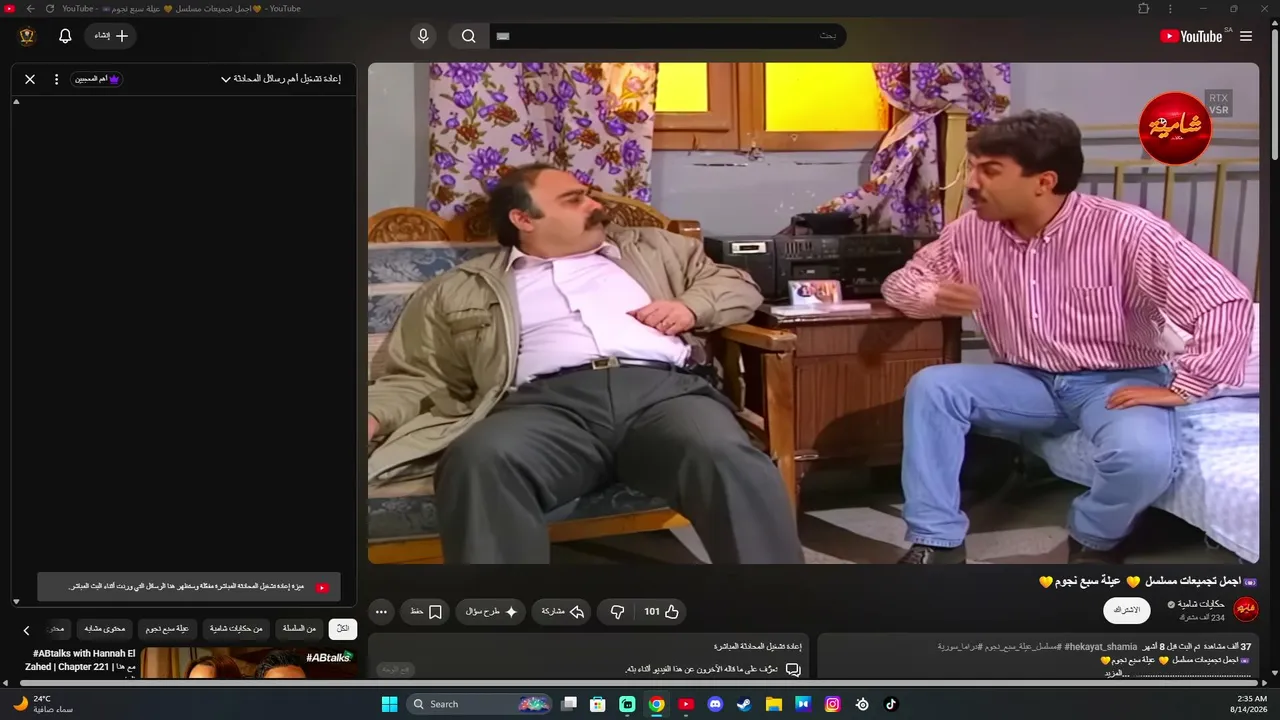Open the YouTube app on the taskbar

tap(686, 704)
